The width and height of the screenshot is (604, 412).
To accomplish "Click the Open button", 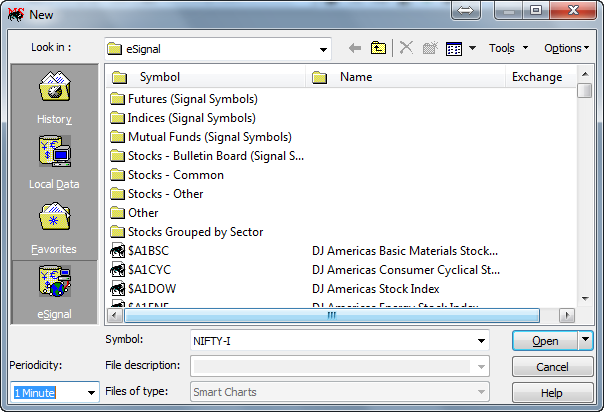I will [x=545, y=341].
